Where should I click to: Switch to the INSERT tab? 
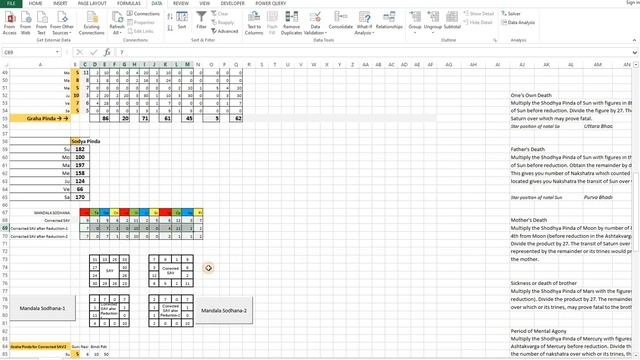pos(60,3)
